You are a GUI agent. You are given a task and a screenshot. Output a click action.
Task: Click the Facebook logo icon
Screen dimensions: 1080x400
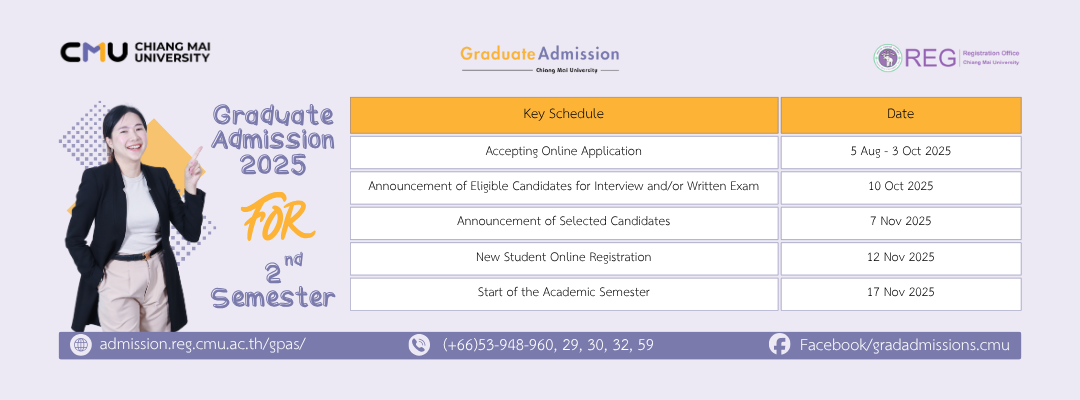(779, 345)
